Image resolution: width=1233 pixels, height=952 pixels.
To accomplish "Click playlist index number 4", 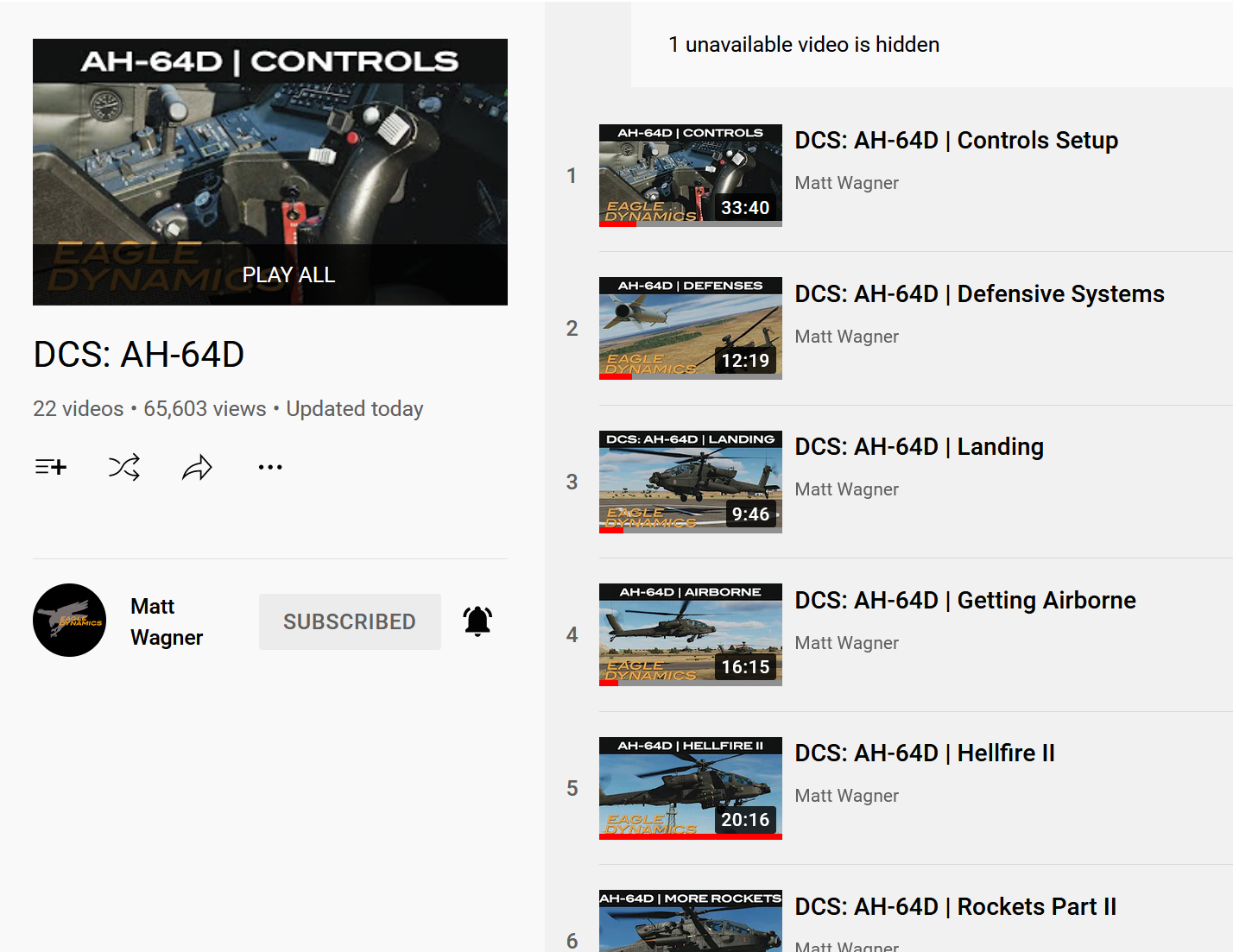I will click(x=572, y=635).
